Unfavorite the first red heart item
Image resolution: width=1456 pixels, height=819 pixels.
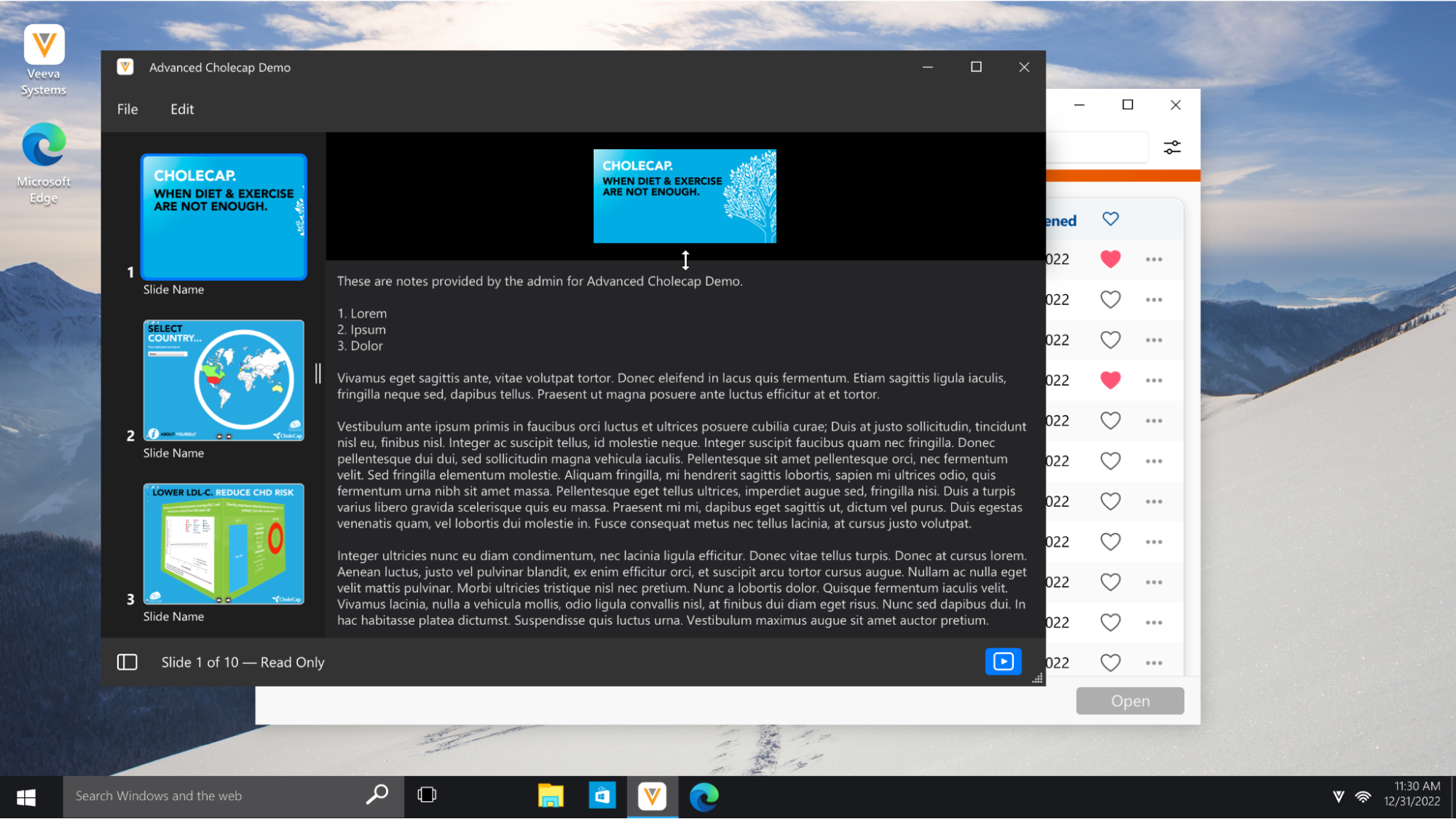click(1110, 259)
